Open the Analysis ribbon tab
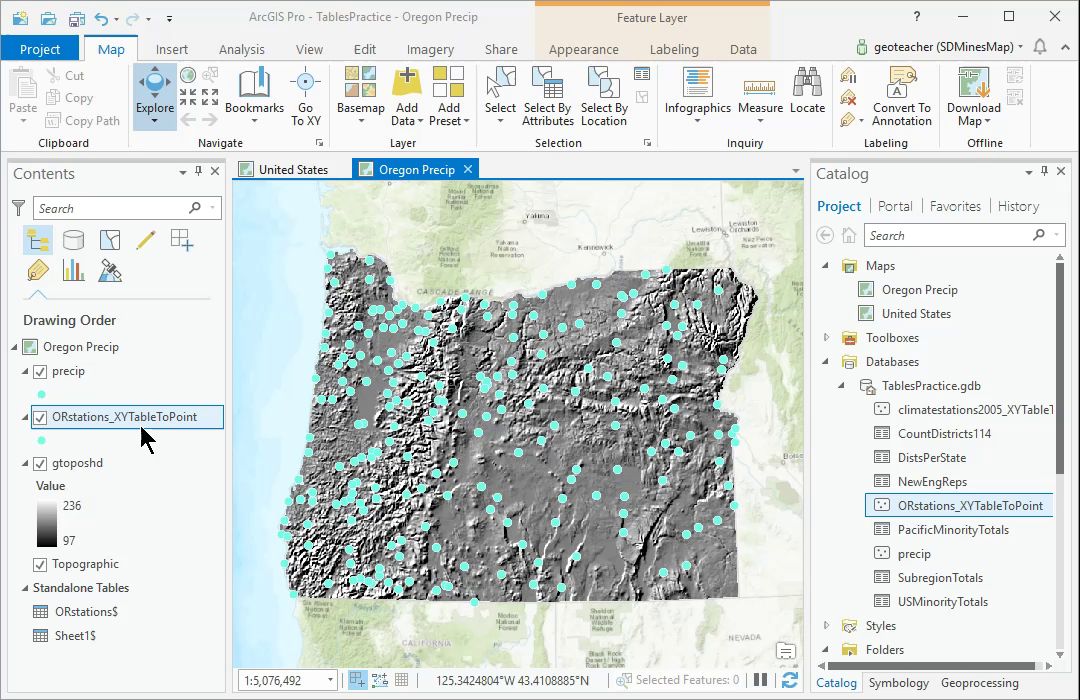This screenshot has height=700, width=1080. [241, 49]
